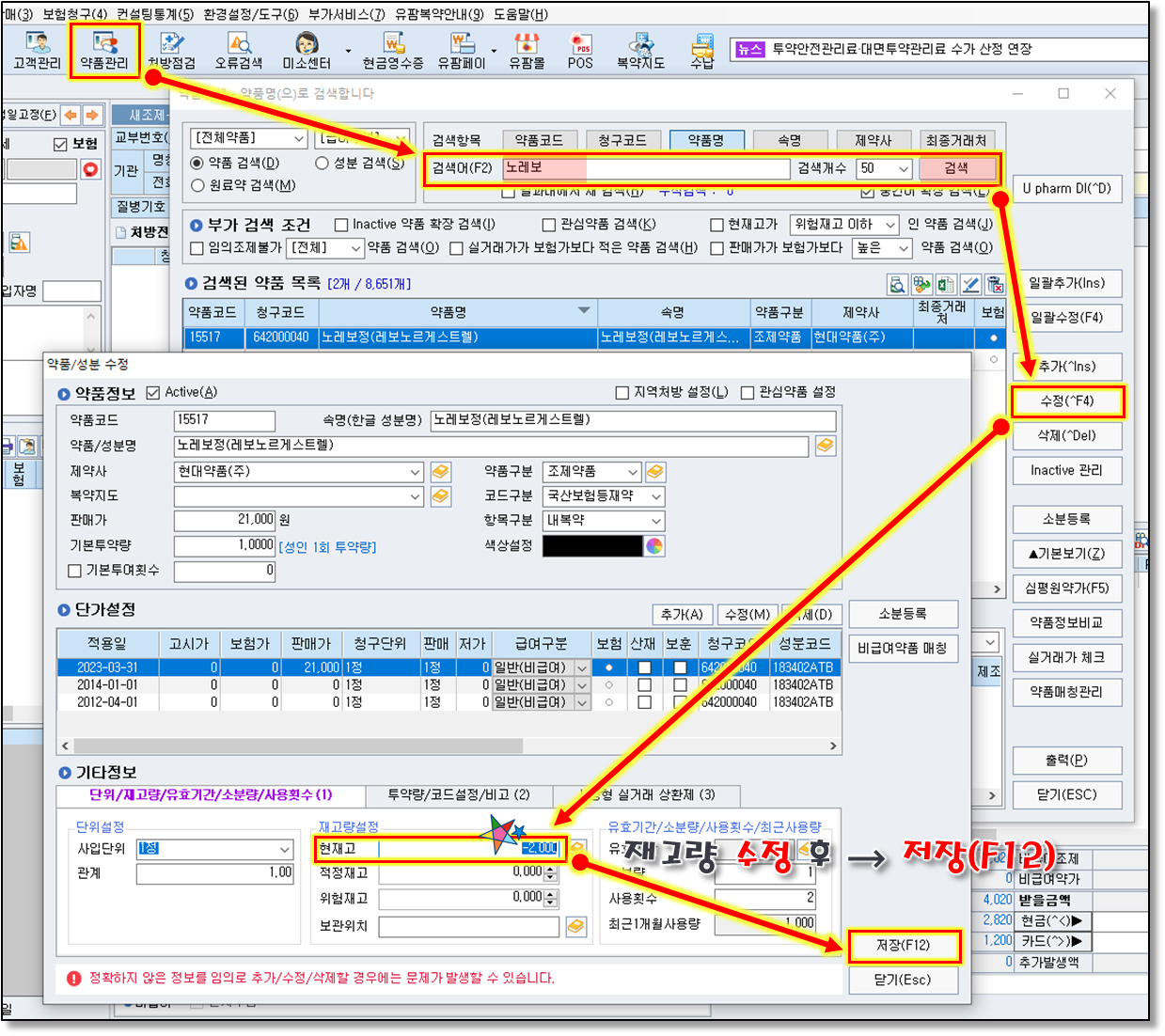This screenshot has height=1036, width=1165.
Task: Click the Inactive 관리 button
Action: (1067, 471)
